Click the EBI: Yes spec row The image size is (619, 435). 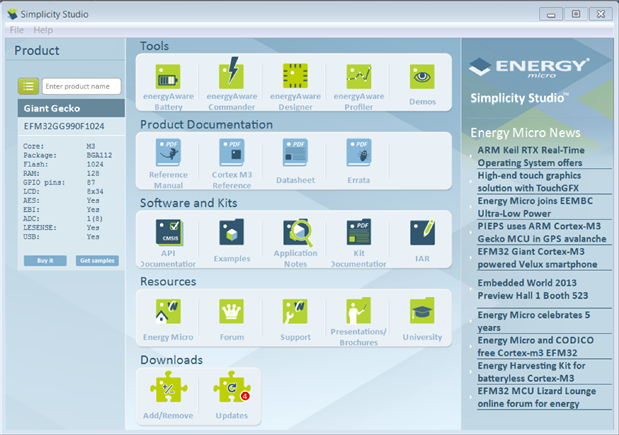tap(61, 210)
